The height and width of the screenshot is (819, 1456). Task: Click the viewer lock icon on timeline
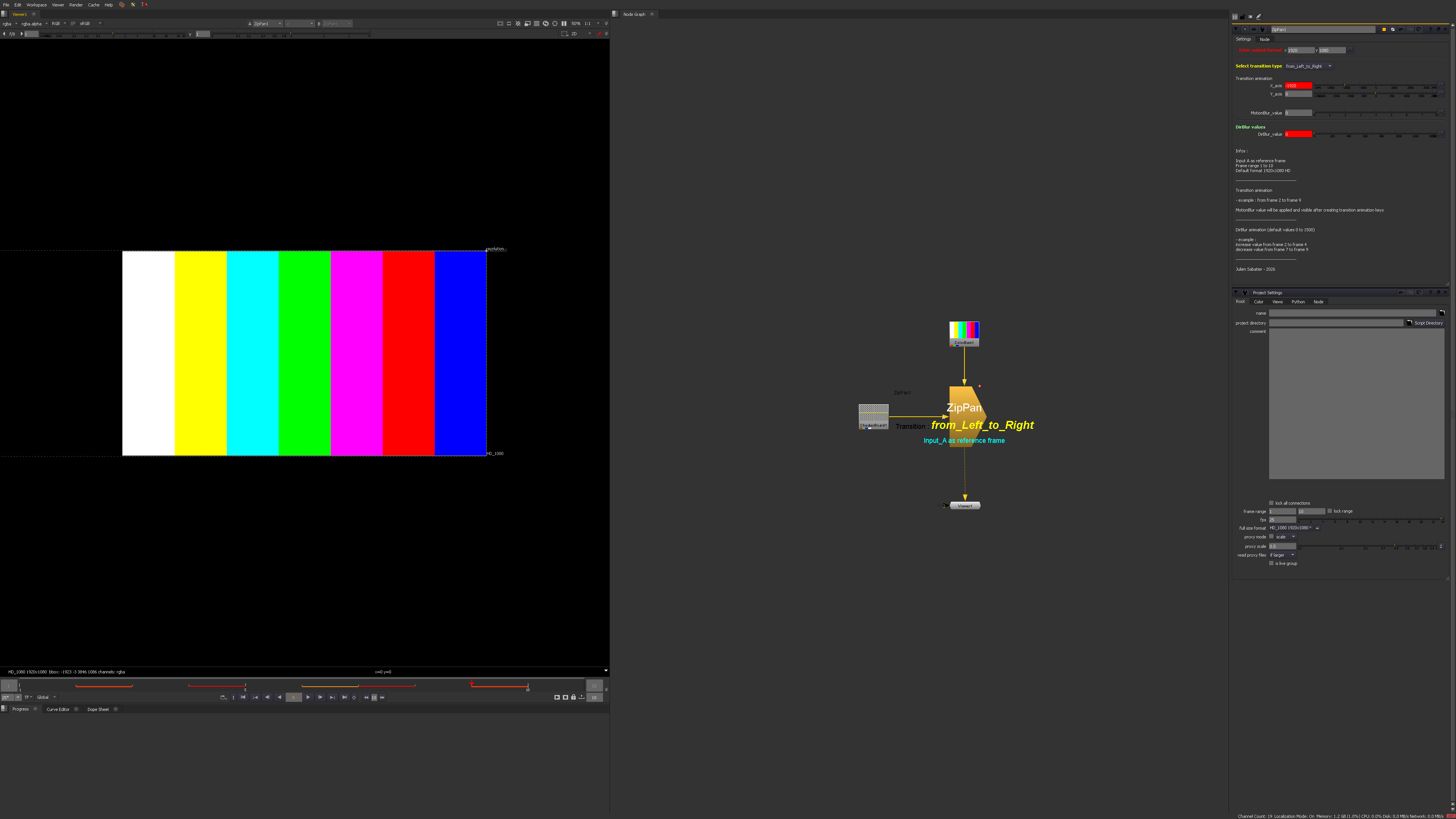click(x=573, y=697)
